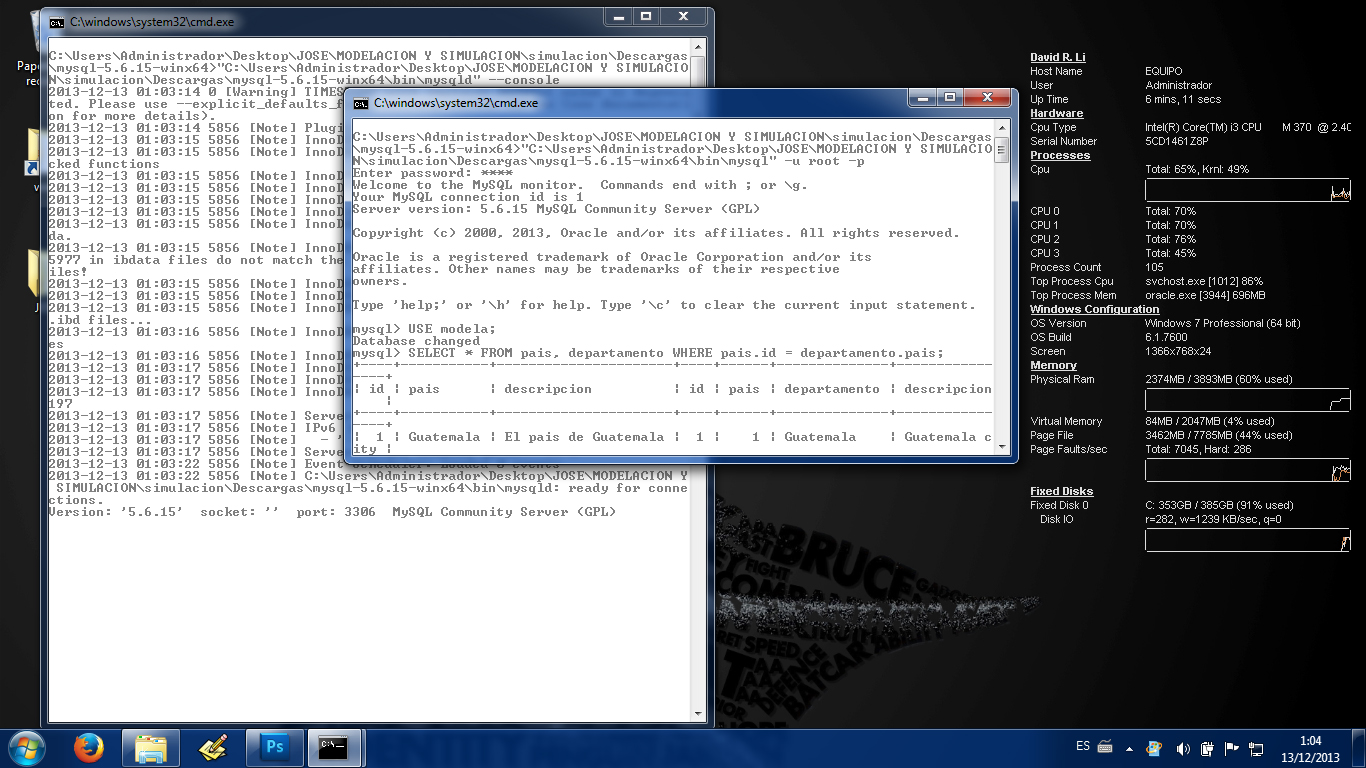1366x768 pixels.
Task: Open the clock showing 1:04 13/12/2013
Action: pos(1311,748)
